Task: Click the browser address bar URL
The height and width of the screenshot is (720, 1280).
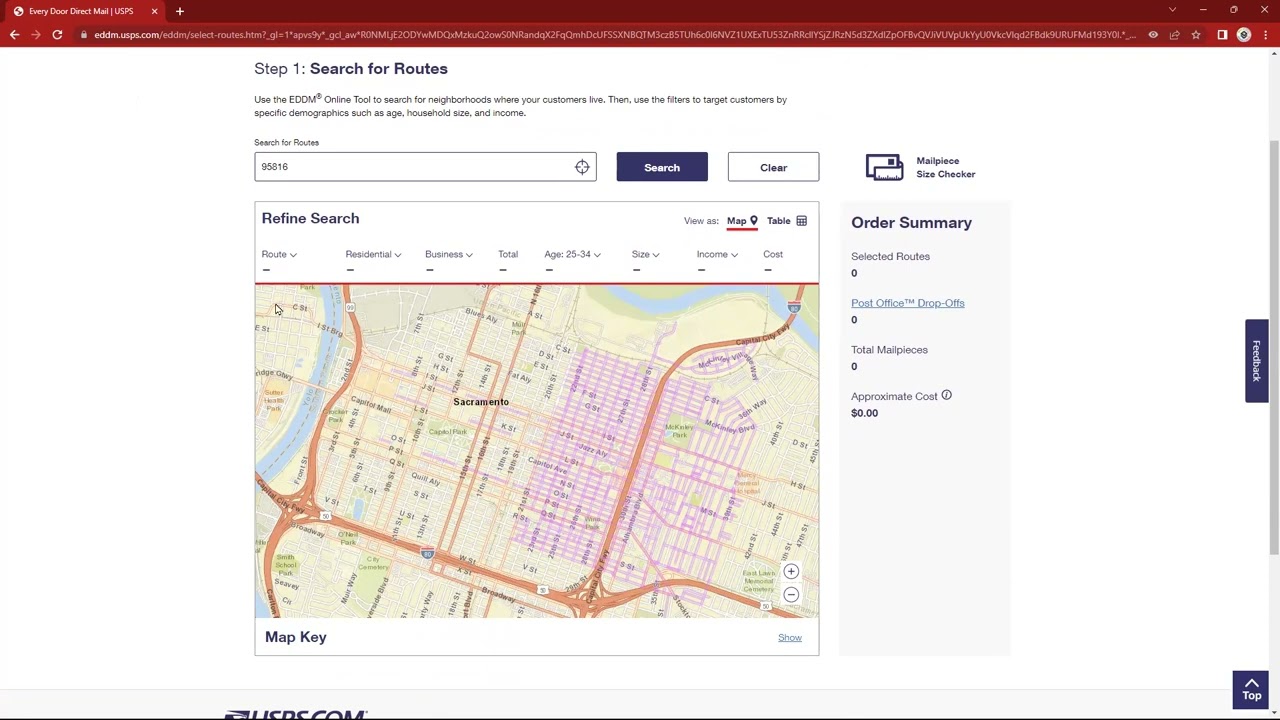Action: [615, 35]
